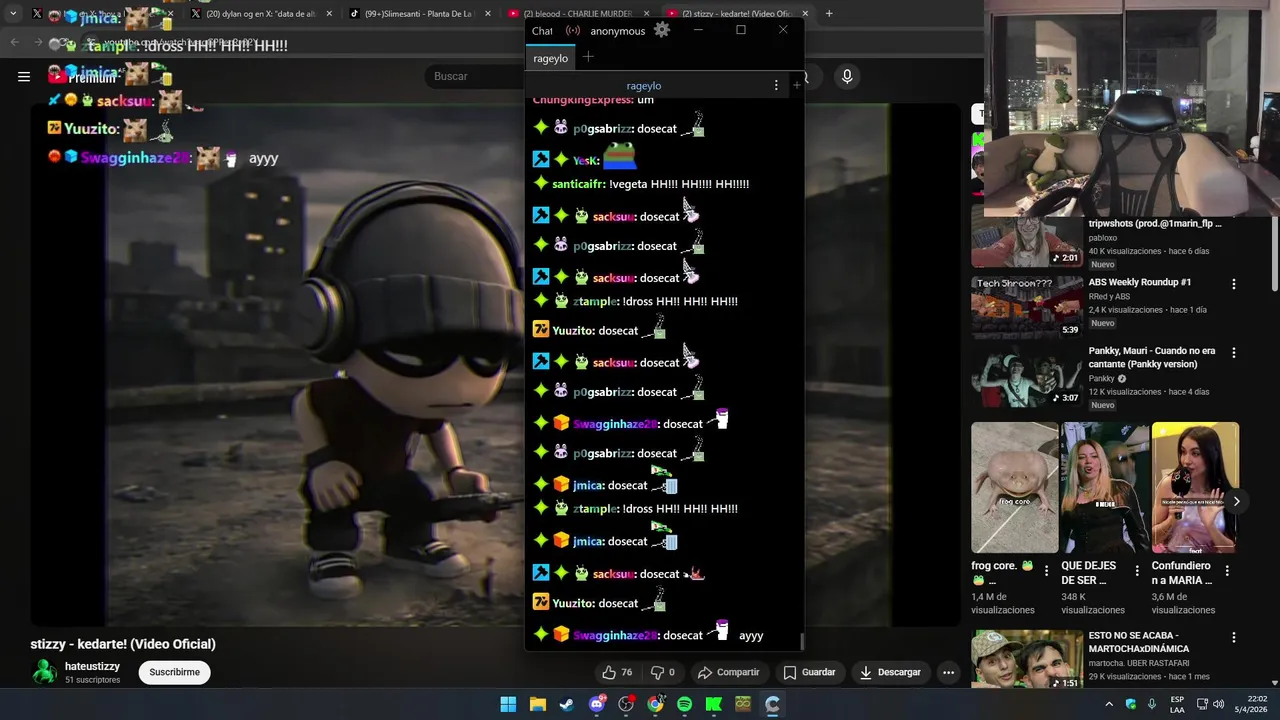Open the Windows Start menu
1280x720 pixels.
point(508,704)
